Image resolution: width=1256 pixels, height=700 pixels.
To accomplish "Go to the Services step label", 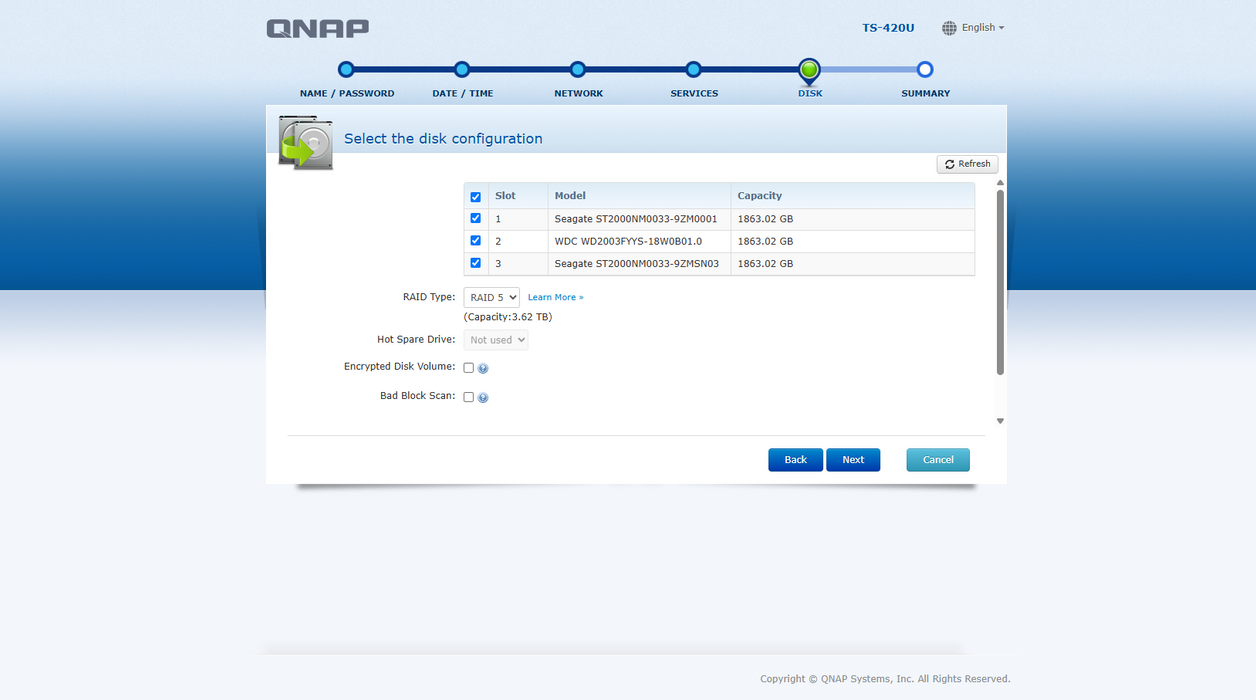I will coord(694,93).
